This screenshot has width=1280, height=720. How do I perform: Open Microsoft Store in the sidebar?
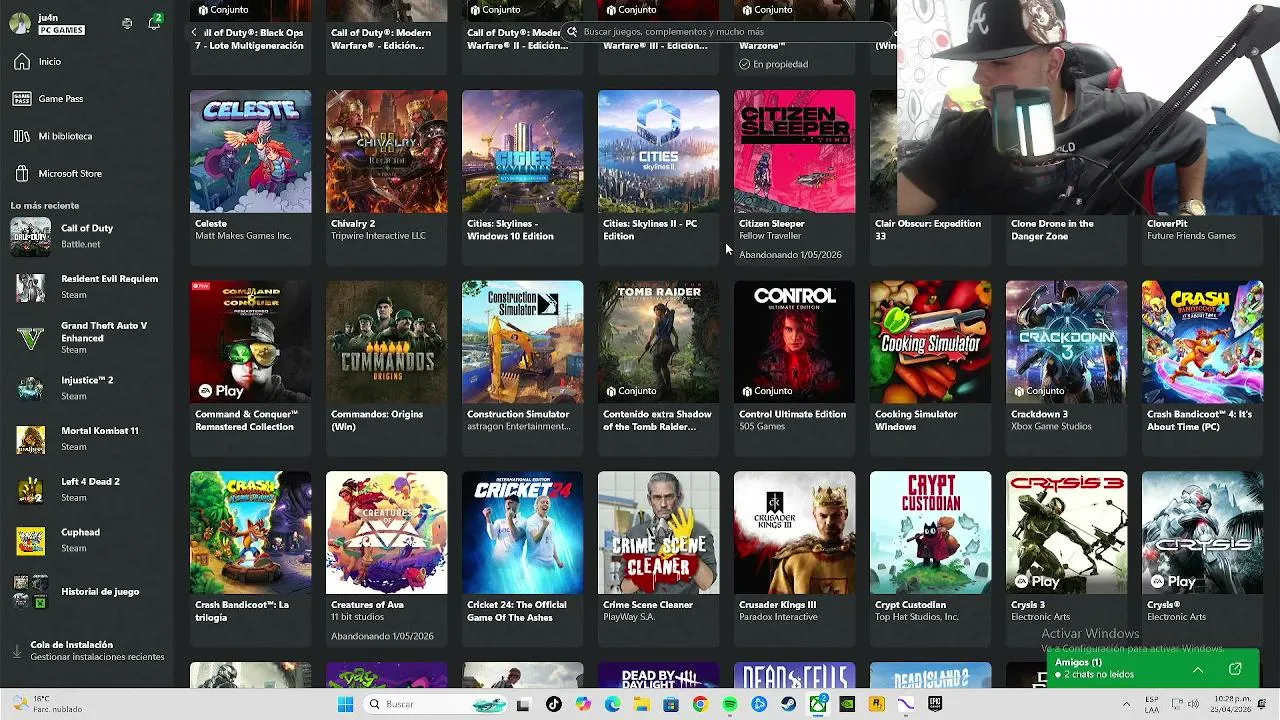click(x=86, y=173)
